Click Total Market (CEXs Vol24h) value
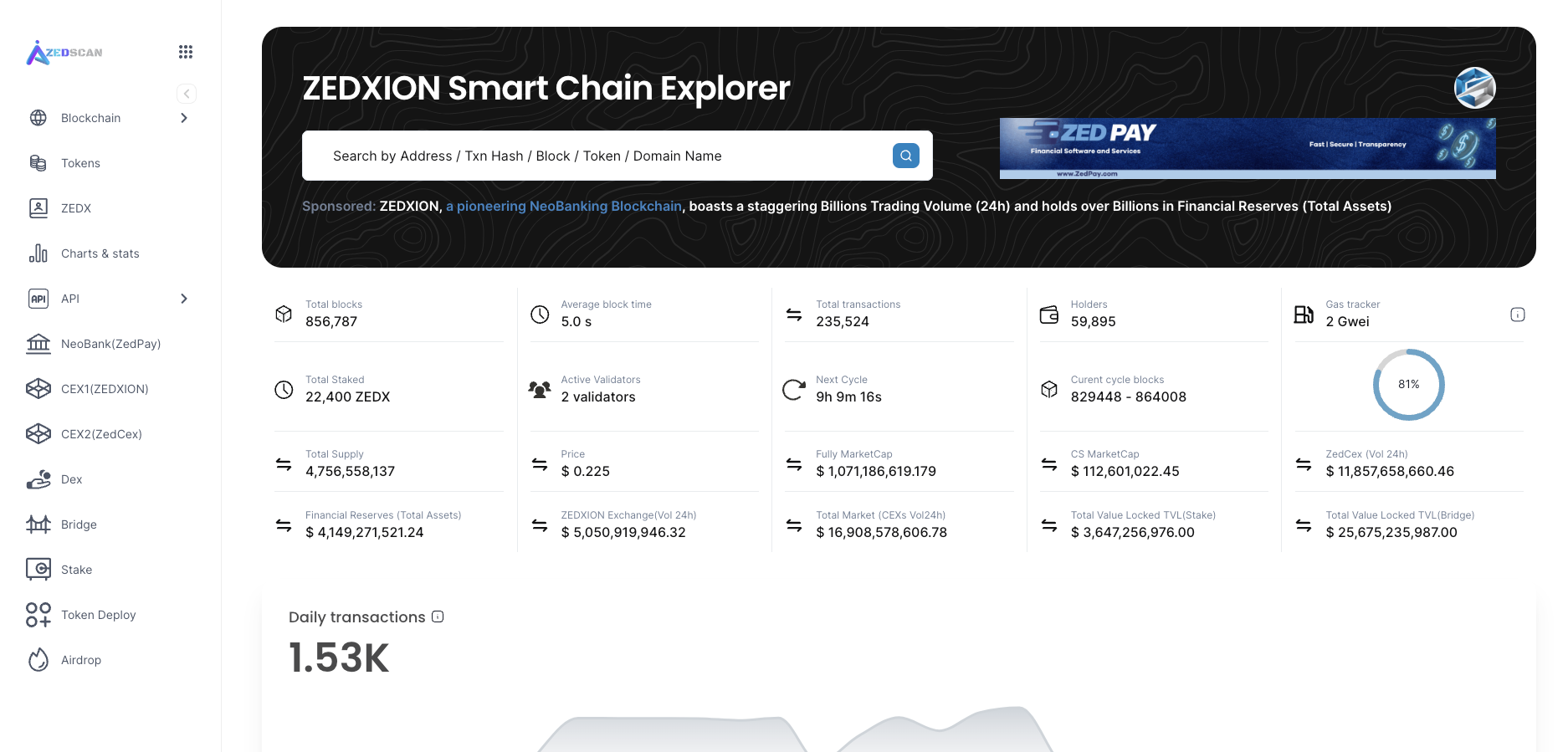This screenshot has width=1568, height=752. click(882, 533)
